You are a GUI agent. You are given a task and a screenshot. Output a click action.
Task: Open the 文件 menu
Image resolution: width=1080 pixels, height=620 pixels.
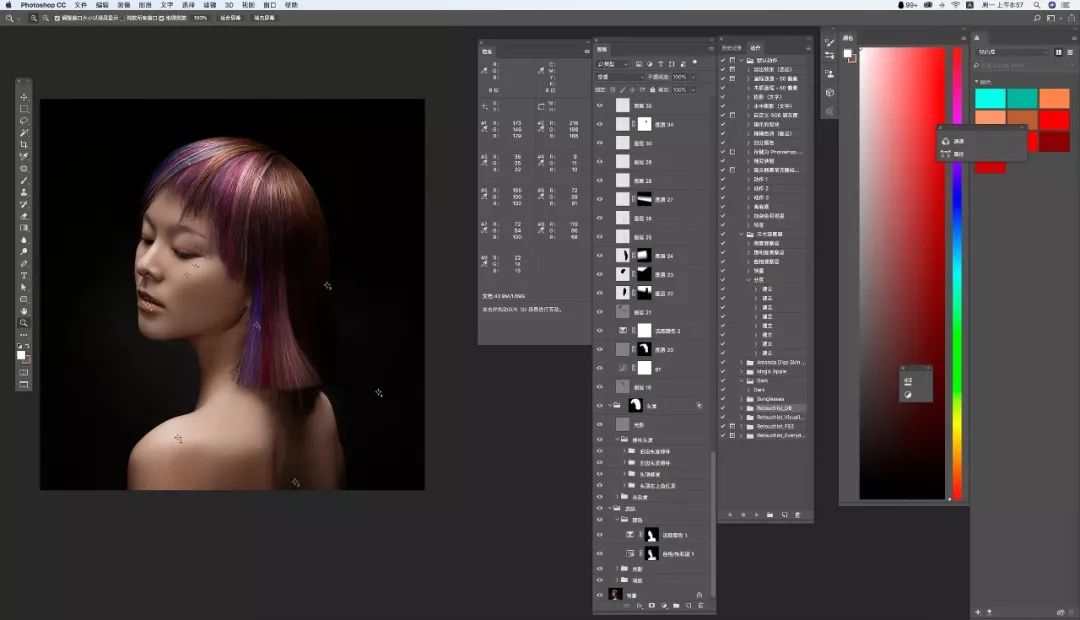click(81, 5)
